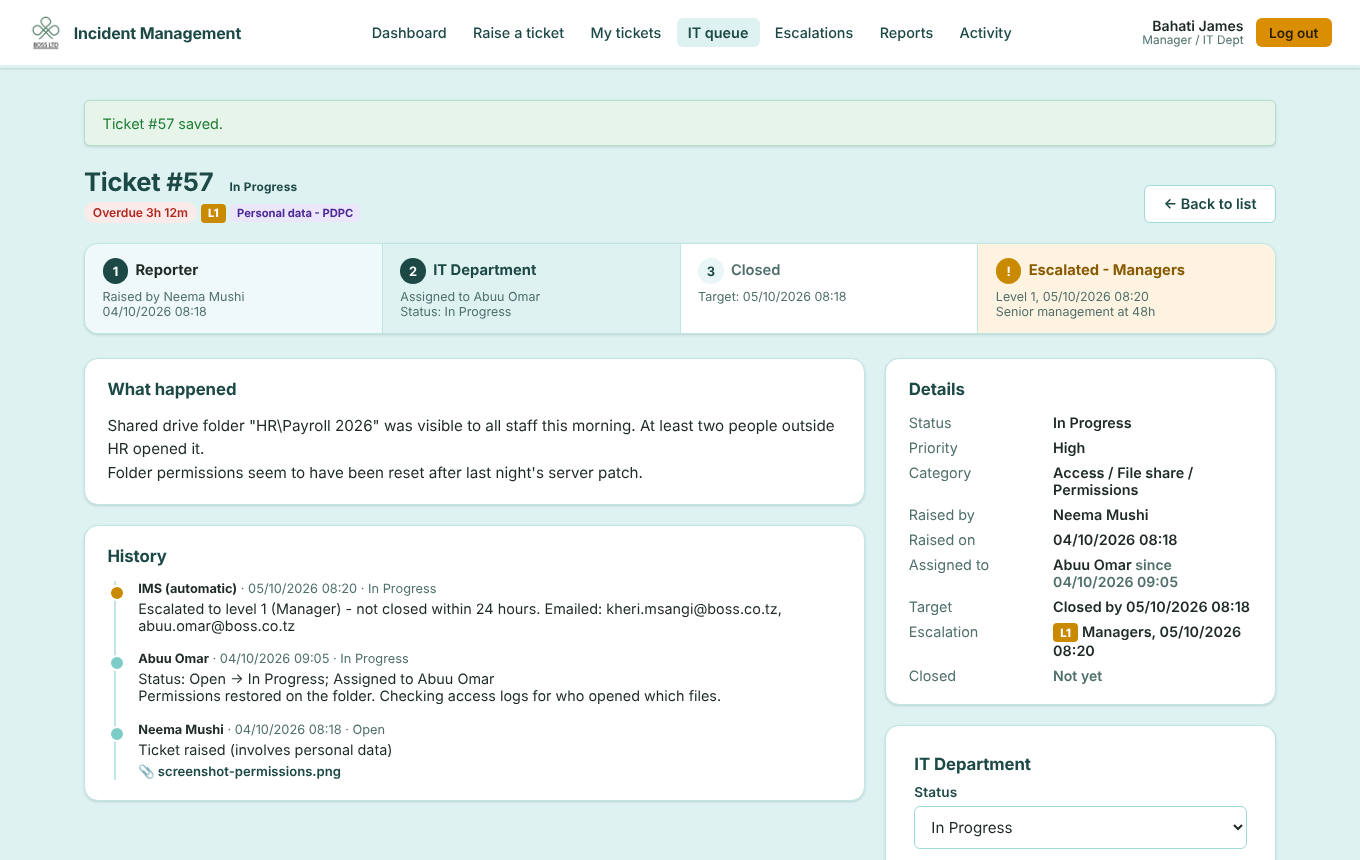Screen dimensions: 1360x860
Task: Click the exclamation icon on Escalated - Managers
Action: point(1009,271)
